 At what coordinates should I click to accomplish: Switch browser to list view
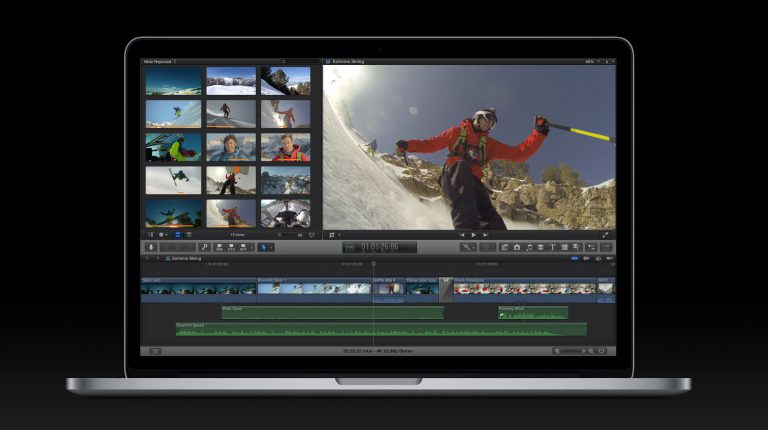point(189,235)
